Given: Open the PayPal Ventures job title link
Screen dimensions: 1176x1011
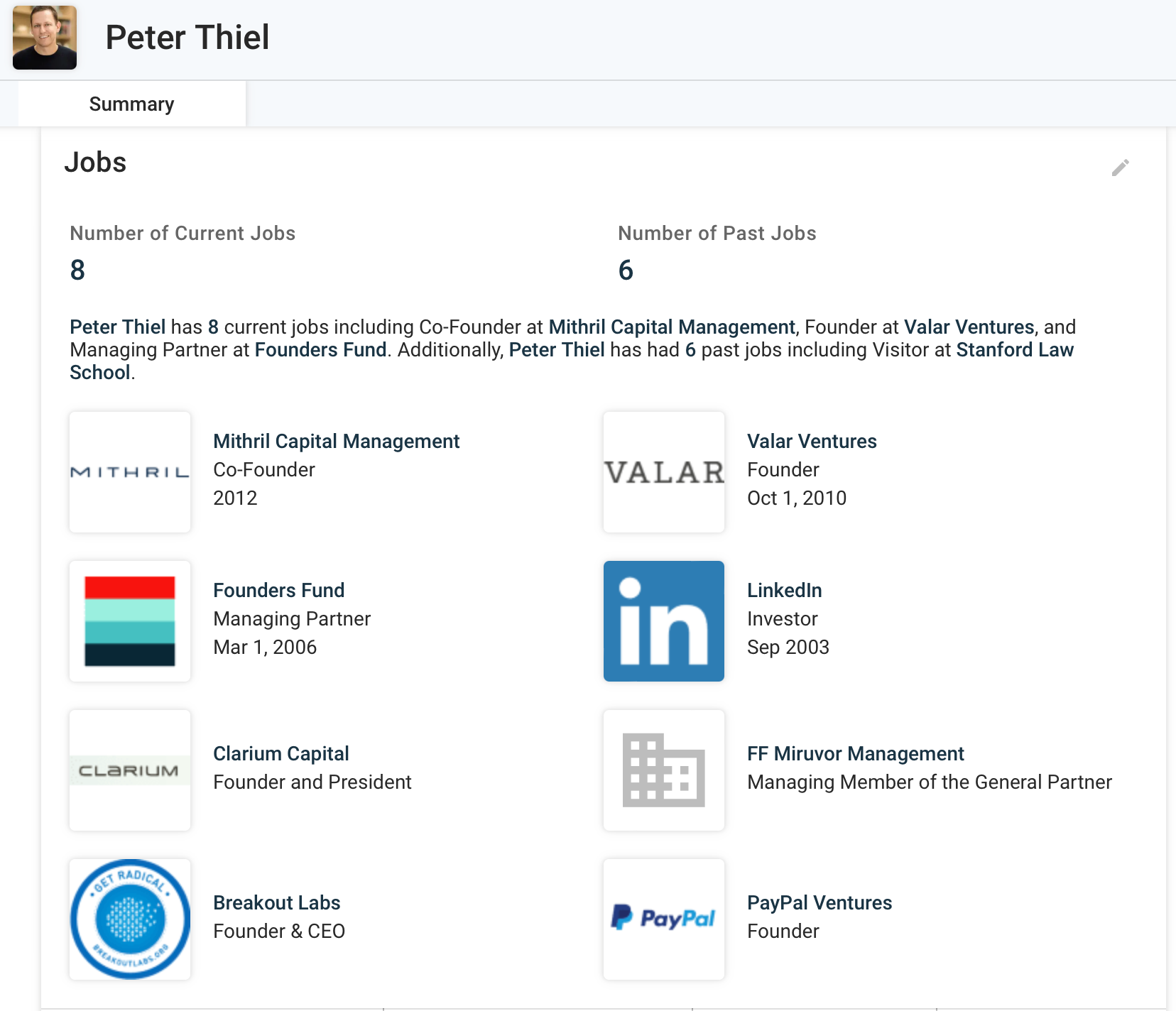Looking at the screenshot, I should [819, 903].
